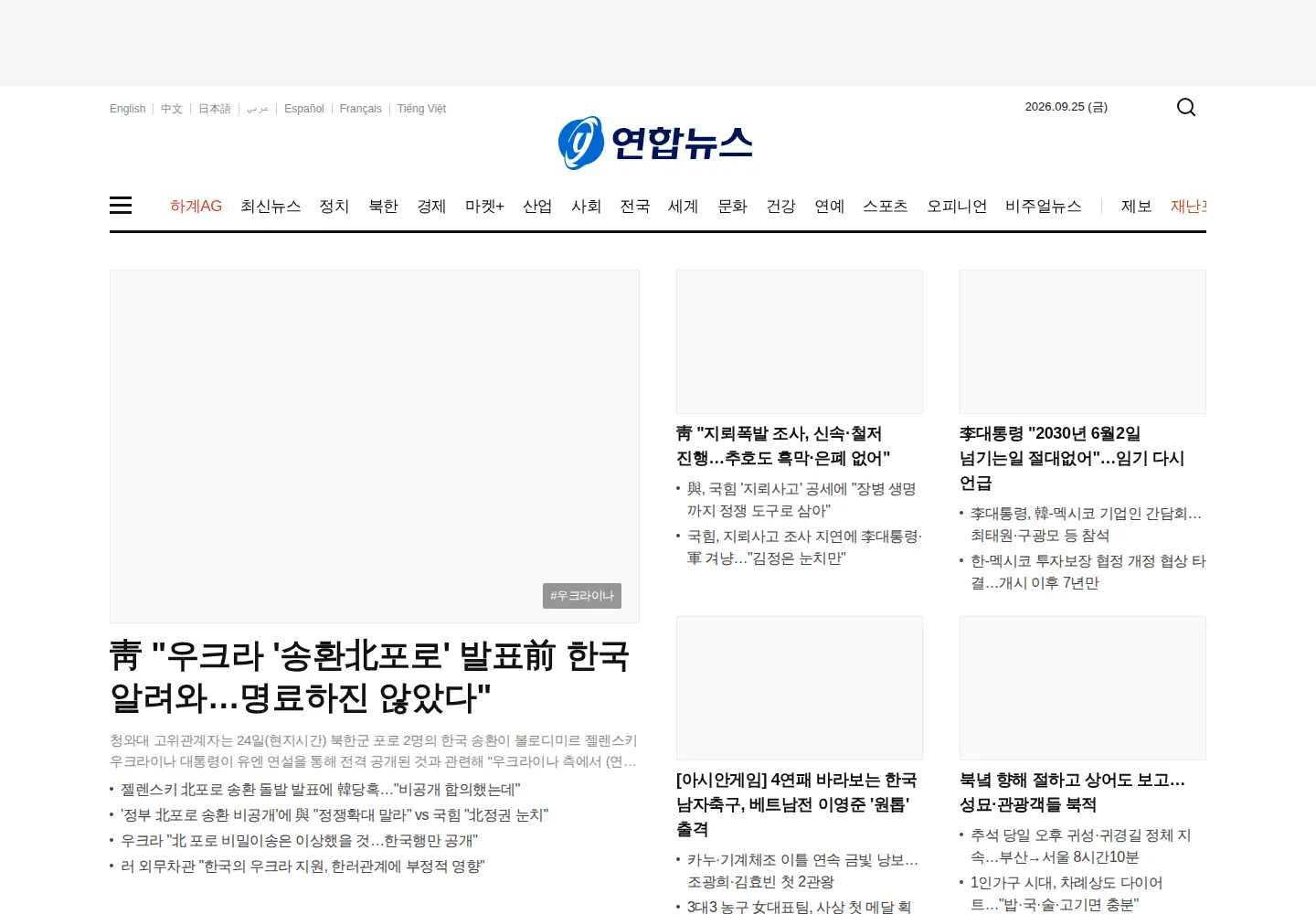Go to the 북한 section

[384, 207]
